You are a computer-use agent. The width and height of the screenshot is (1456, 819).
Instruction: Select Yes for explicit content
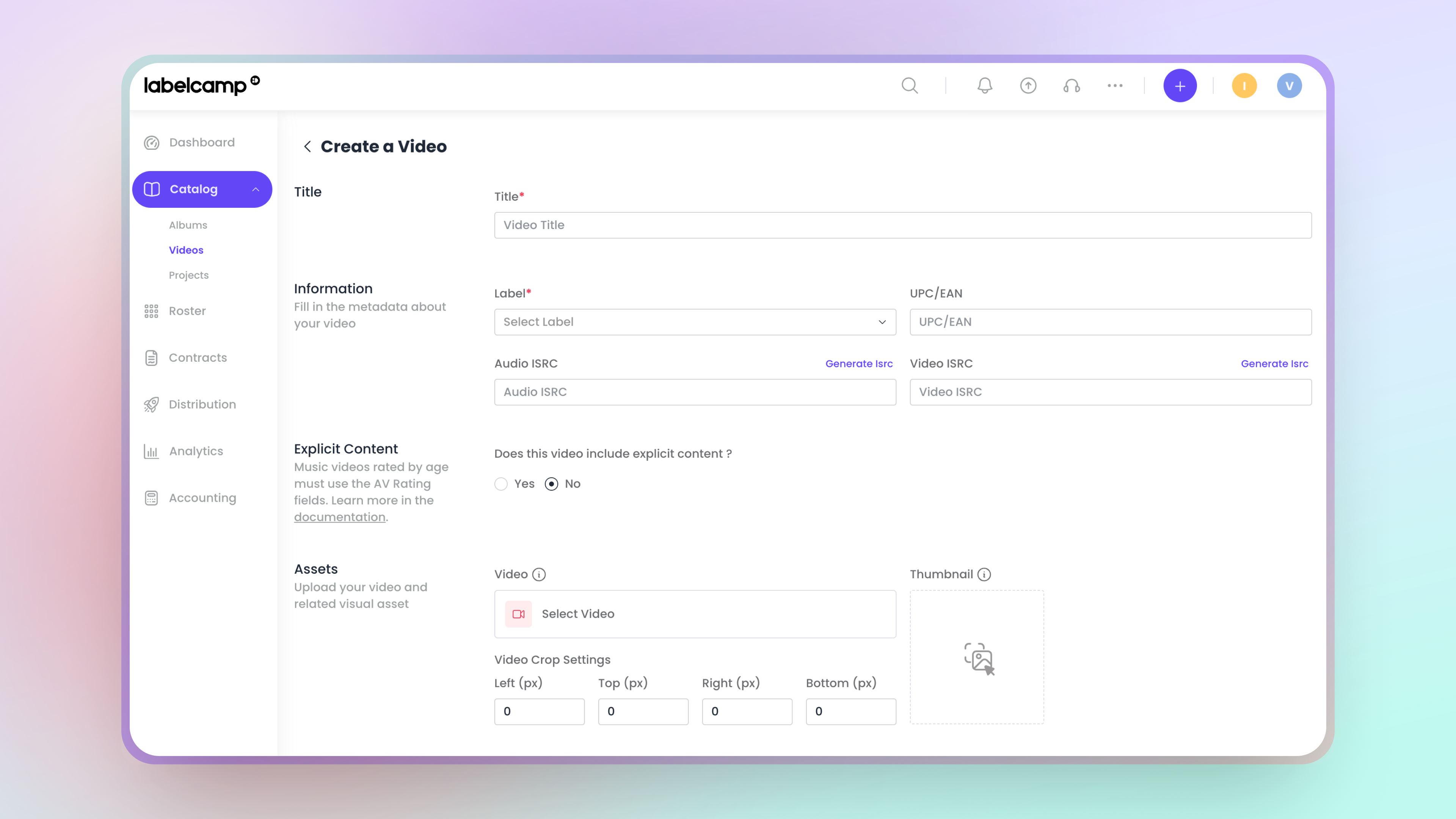click(x=501, y=484)
